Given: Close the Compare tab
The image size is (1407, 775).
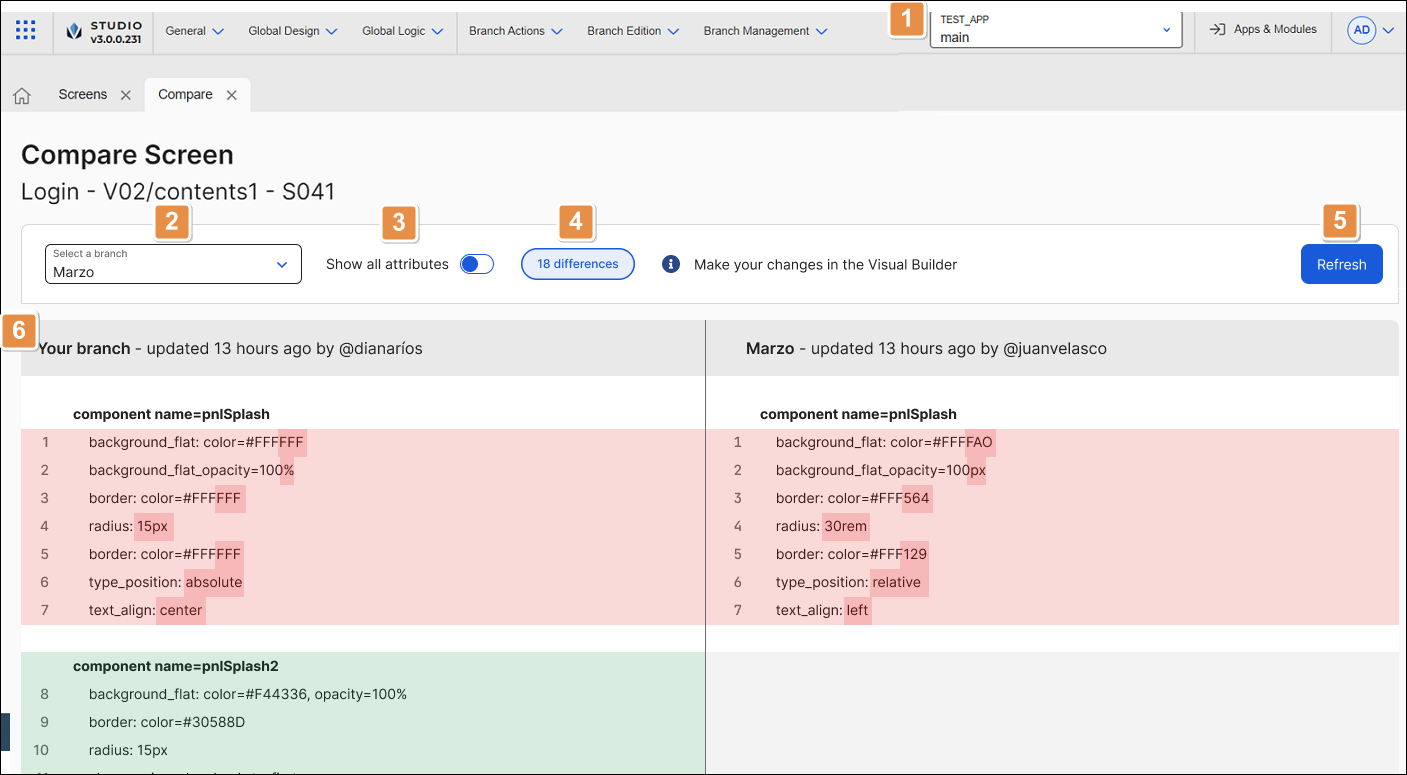Looking at the screenshot, I should (231, 95).
